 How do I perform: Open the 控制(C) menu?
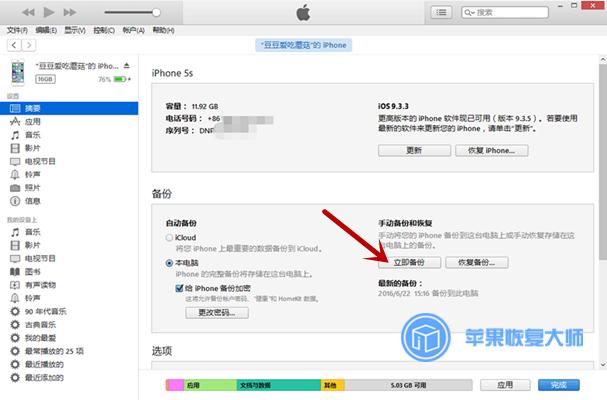click(x=104, y=30)
